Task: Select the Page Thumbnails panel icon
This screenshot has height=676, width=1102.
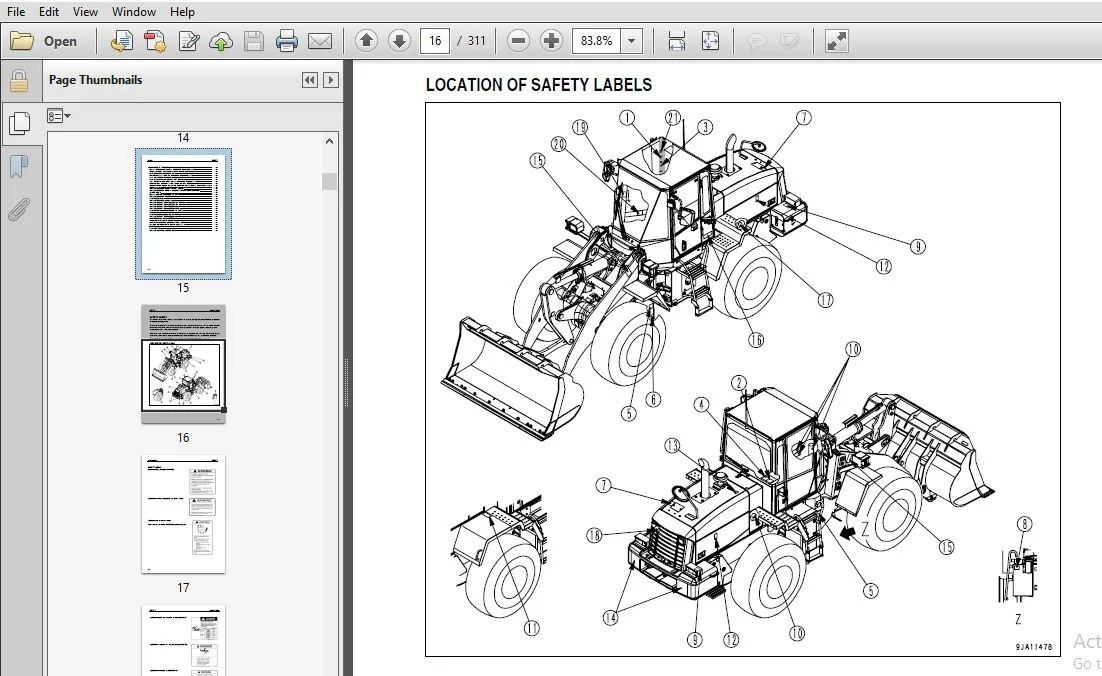Action: 20,124
